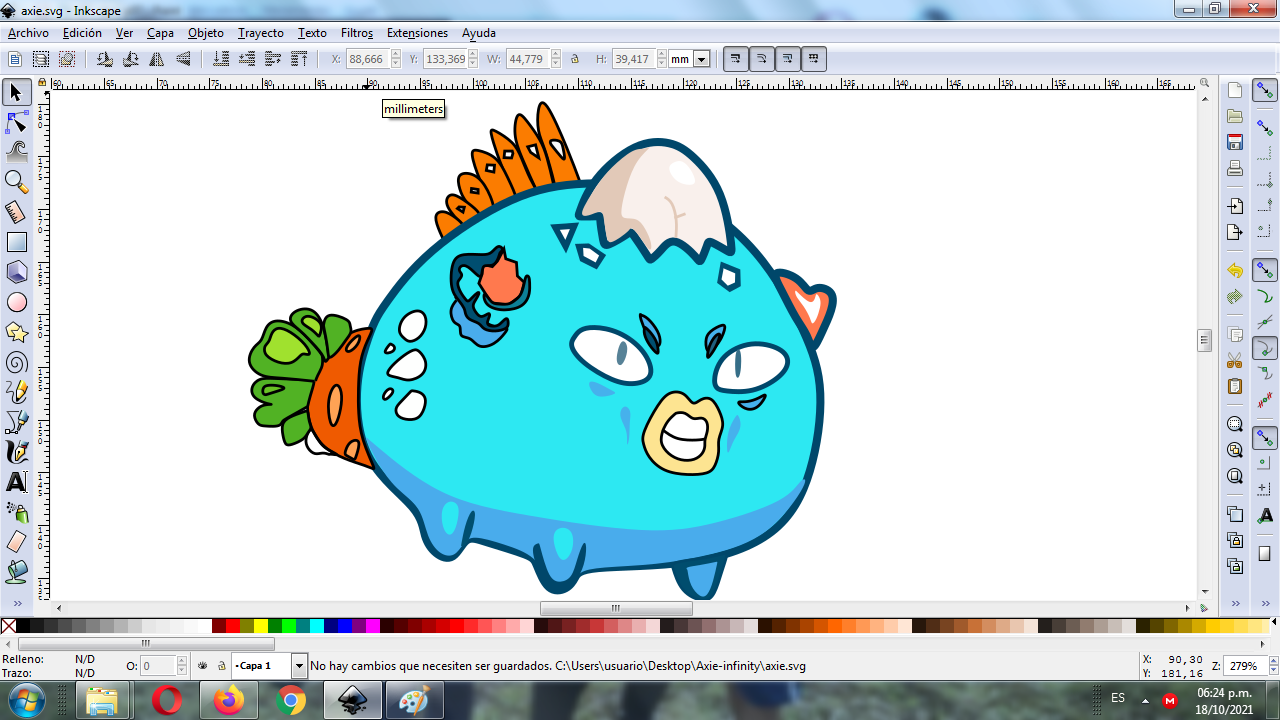Screen dimensions: 1280x720
Task: Toggle layer visibility eye in status bar
Action: pyautogui.click(x=203, y=665)
